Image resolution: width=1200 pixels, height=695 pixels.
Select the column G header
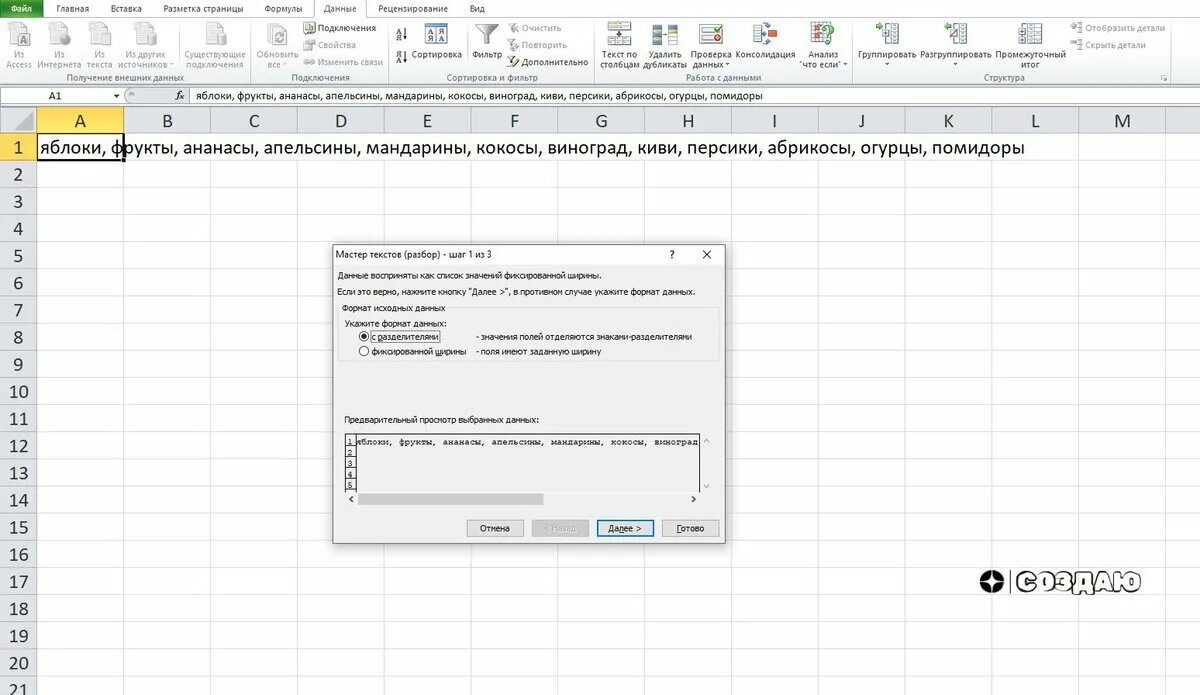tap(601, 121)
